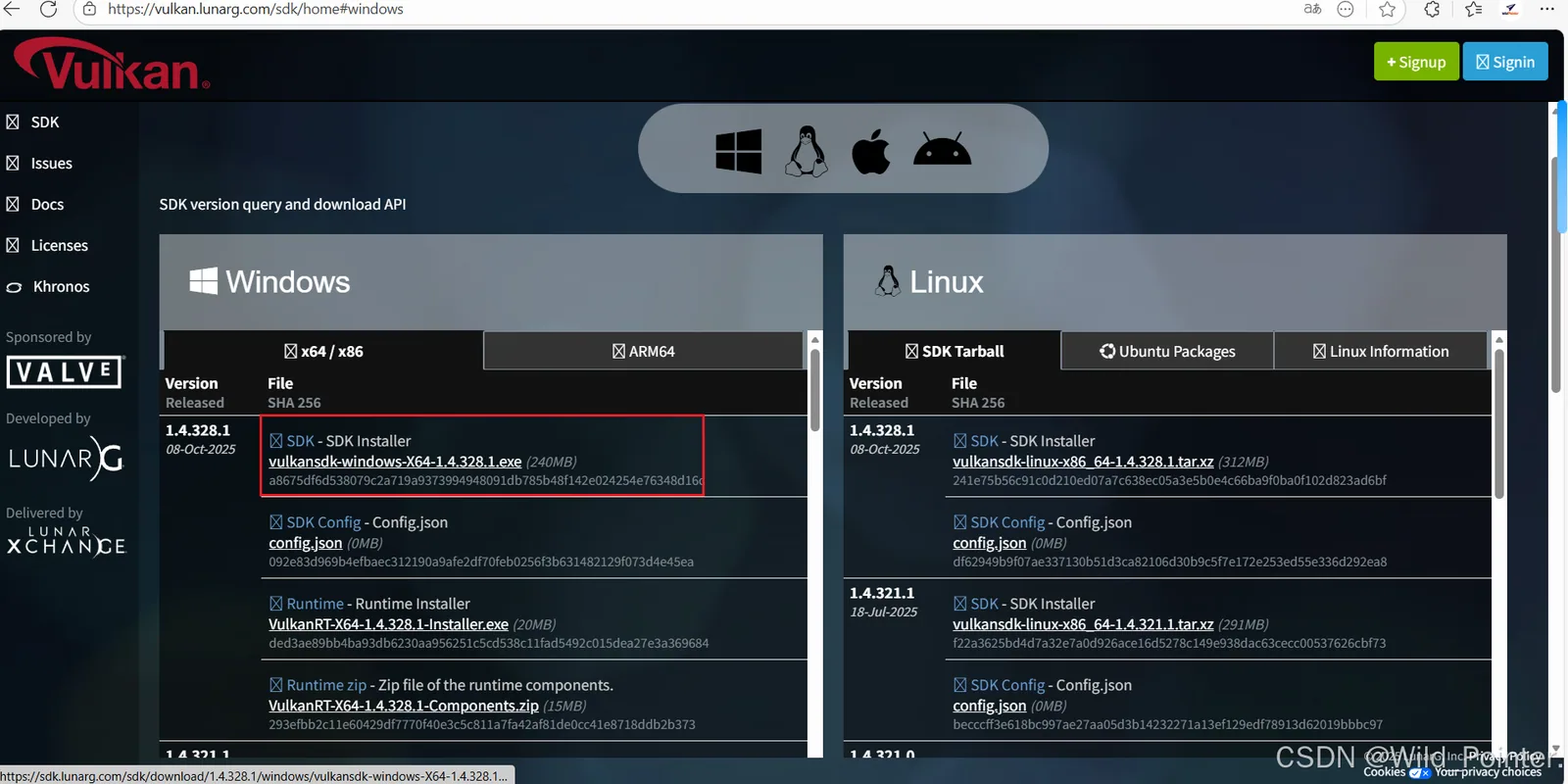Click the LunarG developer logo

coord(66,459)
